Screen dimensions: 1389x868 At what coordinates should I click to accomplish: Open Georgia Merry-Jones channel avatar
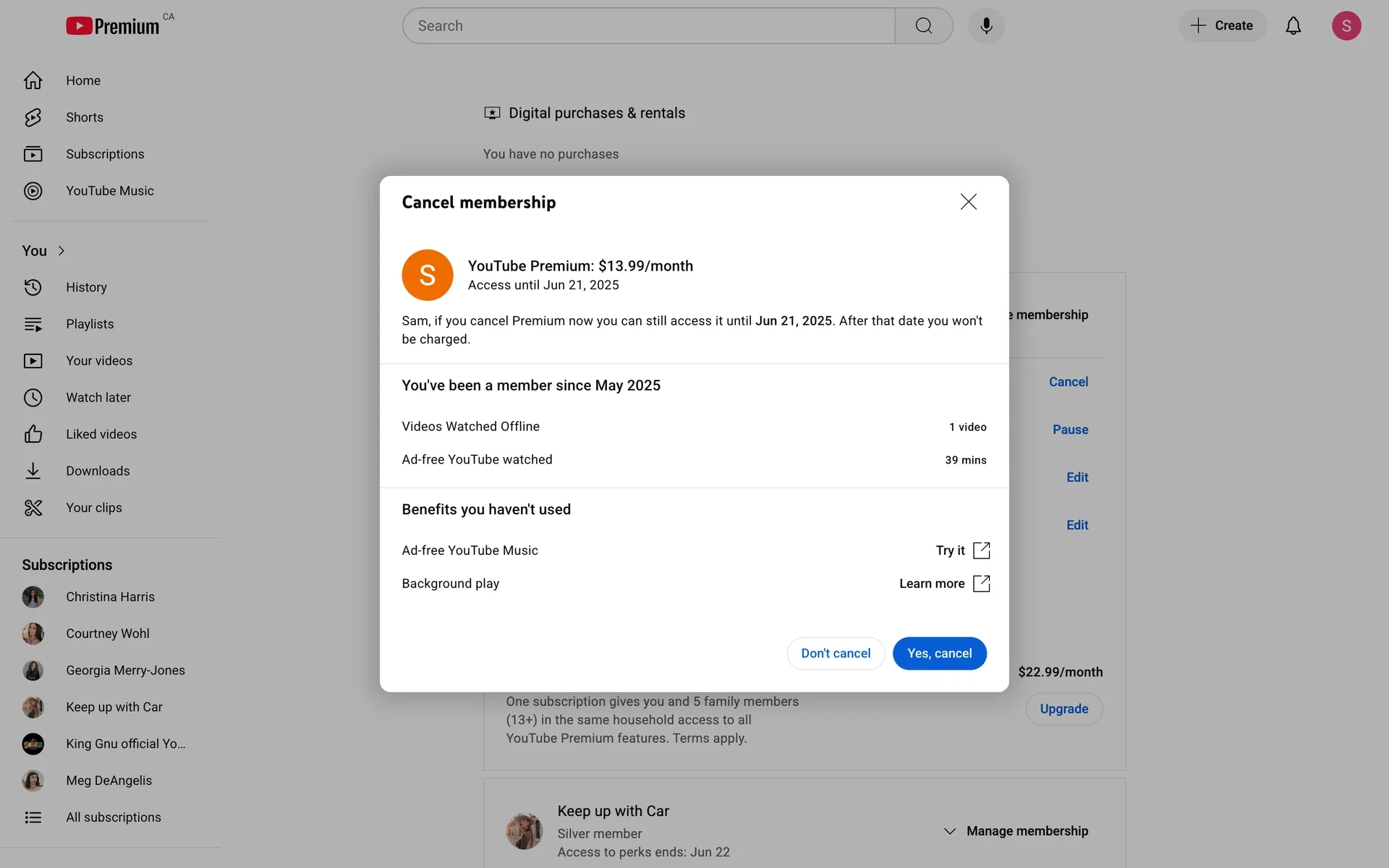pyautogui.click(x=33, y=671)
